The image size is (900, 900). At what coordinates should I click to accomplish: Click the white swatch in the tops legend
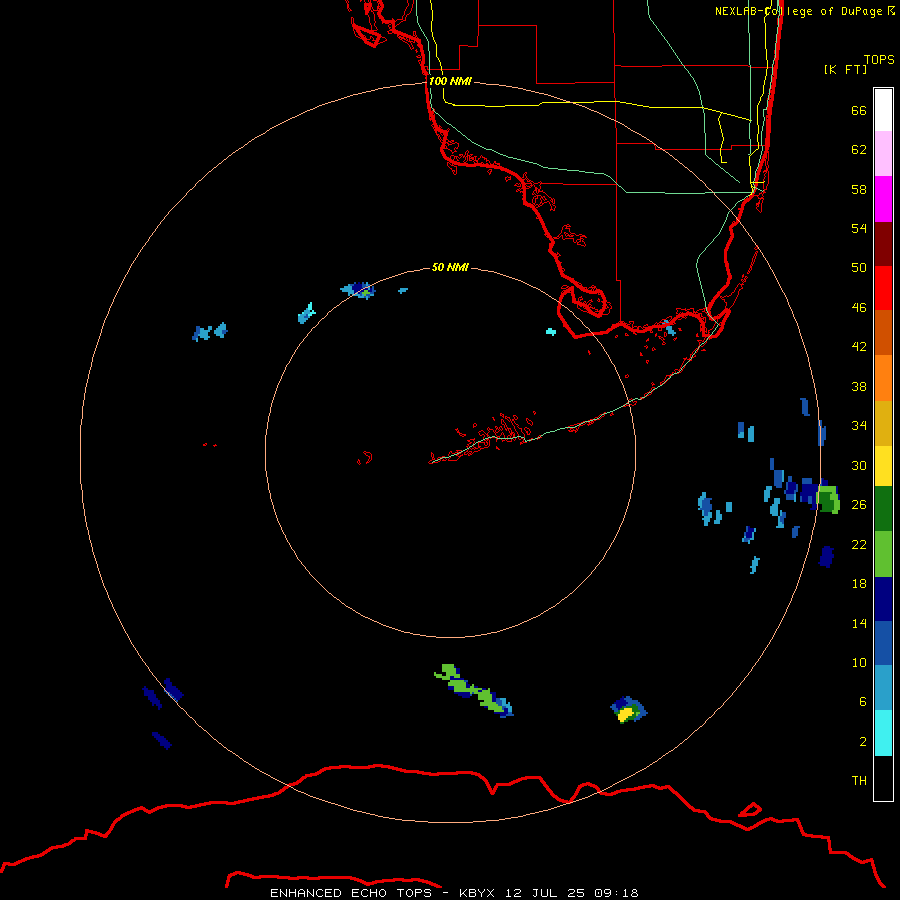tap(883, 110)
